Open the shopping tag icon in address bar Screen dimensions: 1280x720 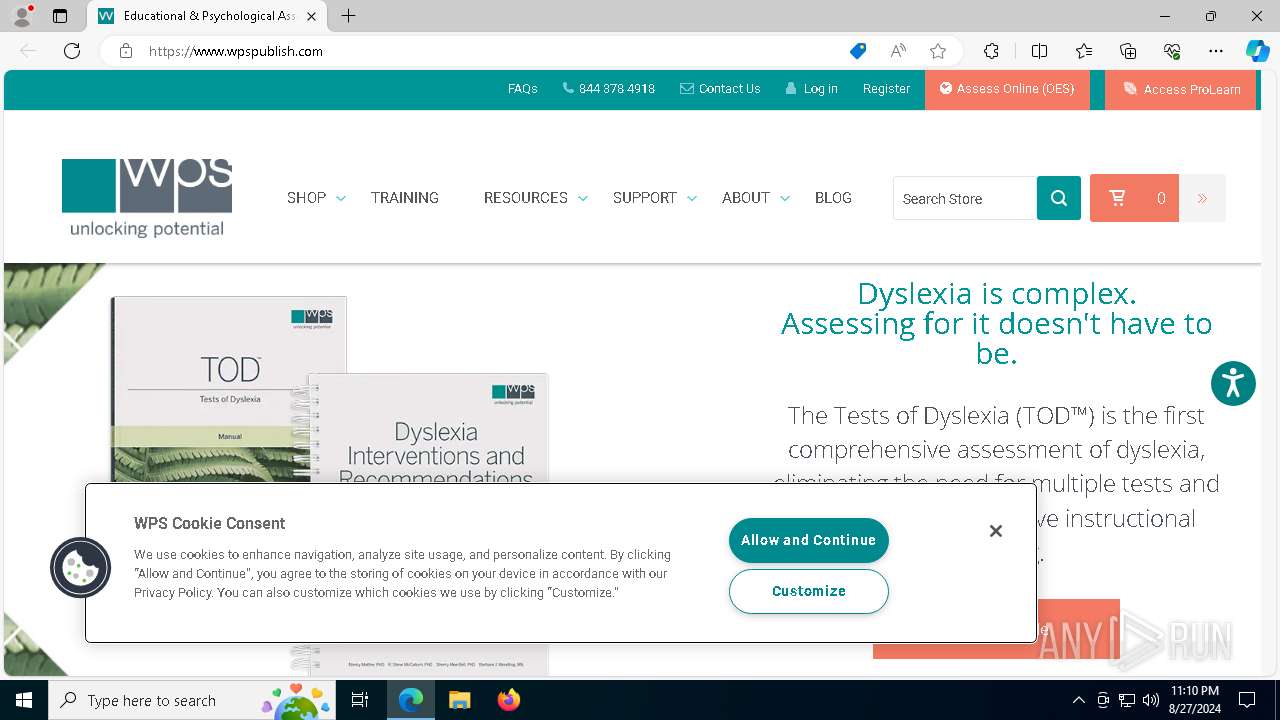pos(858,51)
